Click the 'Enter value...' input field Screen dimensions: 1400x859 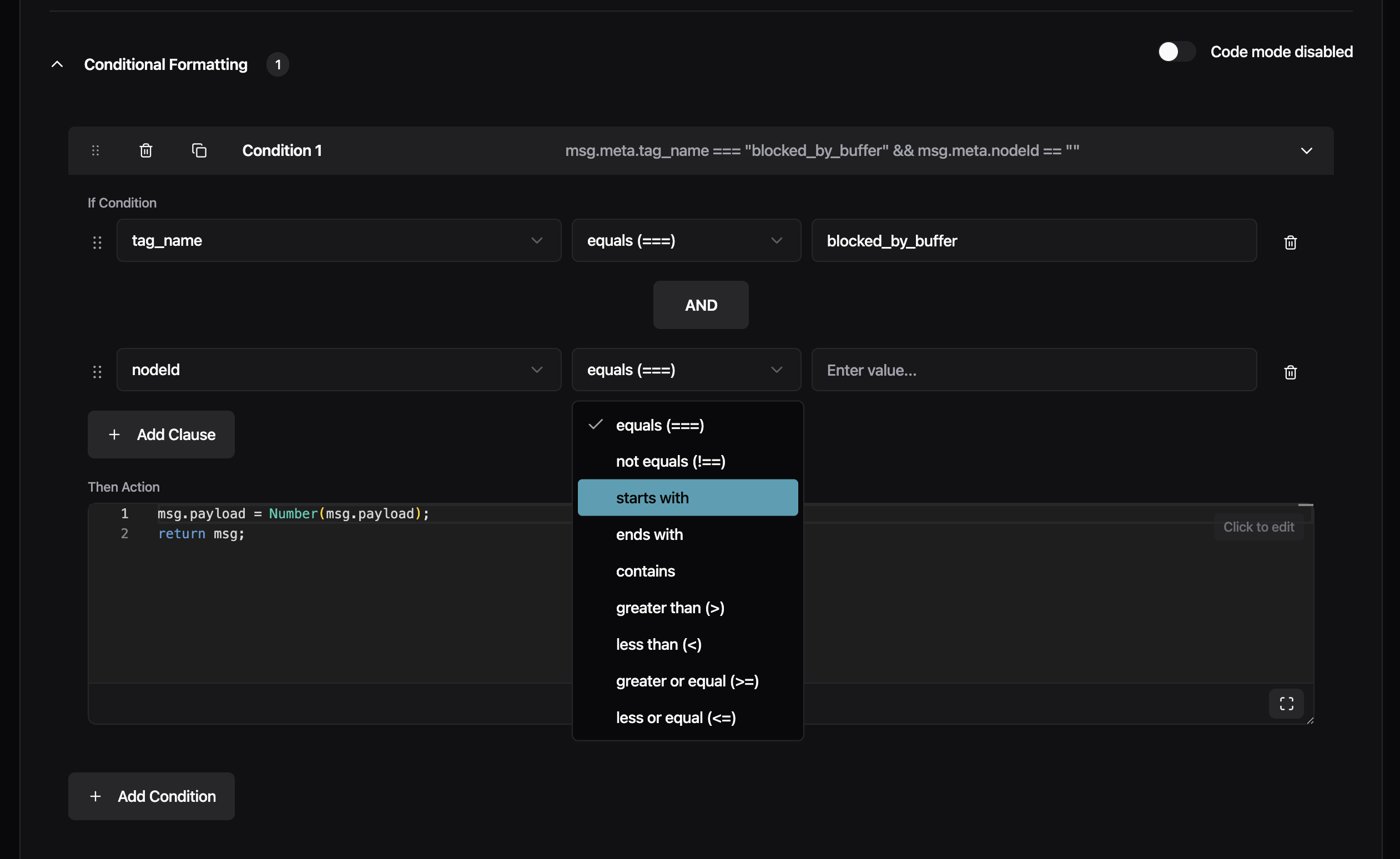pos(1034,370)
